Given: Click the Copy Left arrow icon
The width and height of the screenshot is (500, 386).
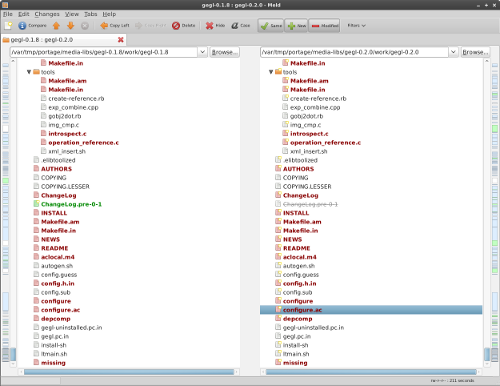Looking at the screenshot, I should point(104,25).
